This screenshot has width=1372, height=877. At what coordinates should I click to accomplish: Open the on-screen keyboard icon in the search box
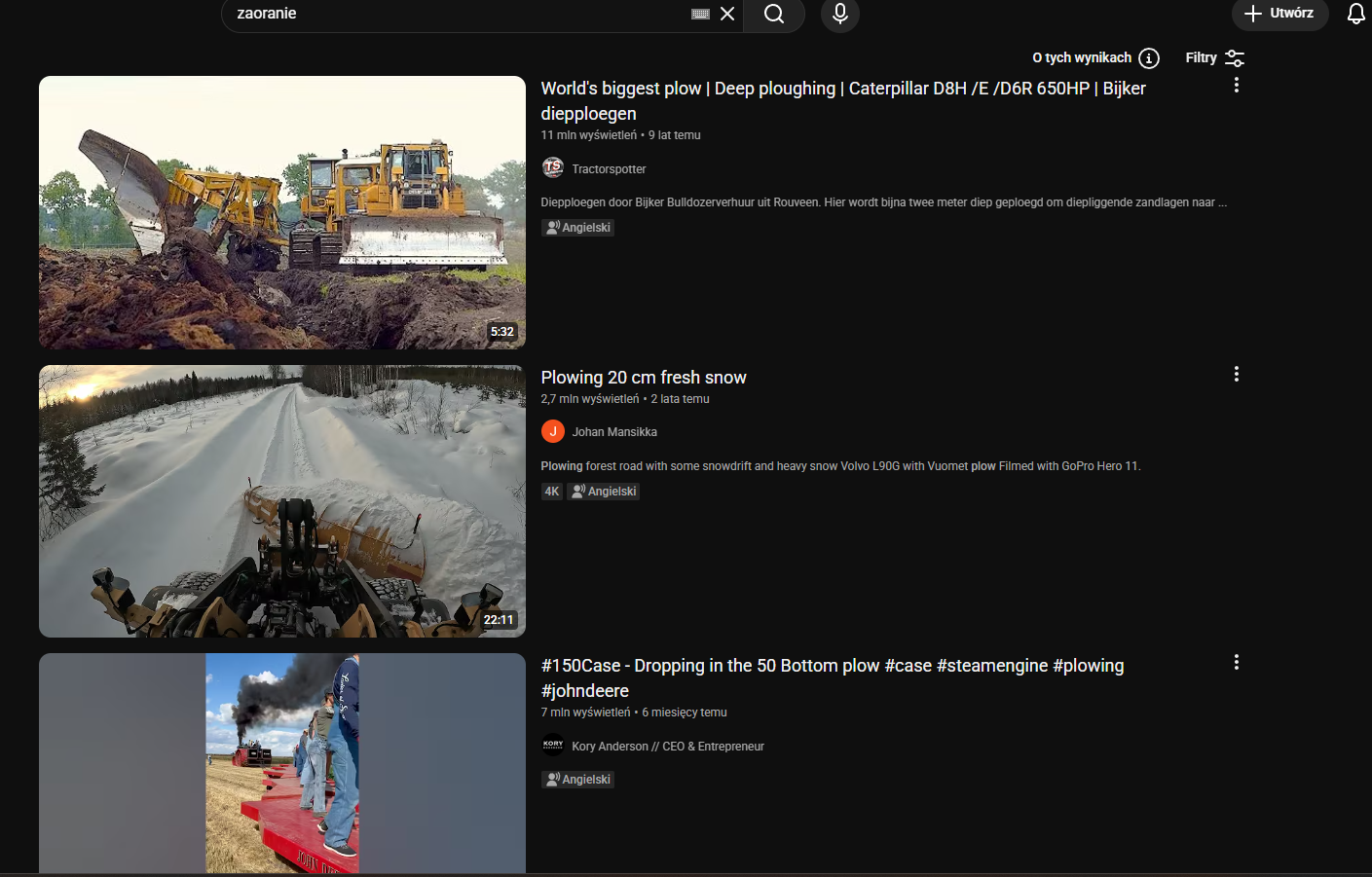700,14
